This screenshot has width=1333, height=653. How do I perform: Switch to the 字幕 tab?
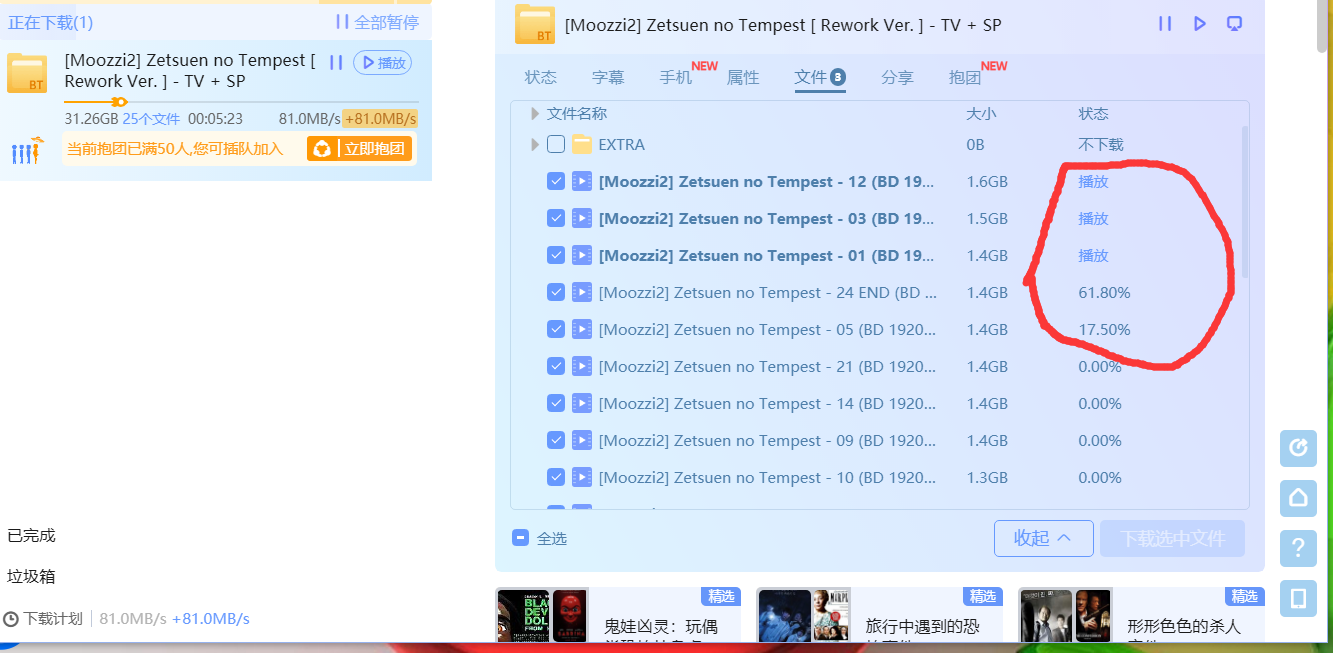[x=608, y=77]
